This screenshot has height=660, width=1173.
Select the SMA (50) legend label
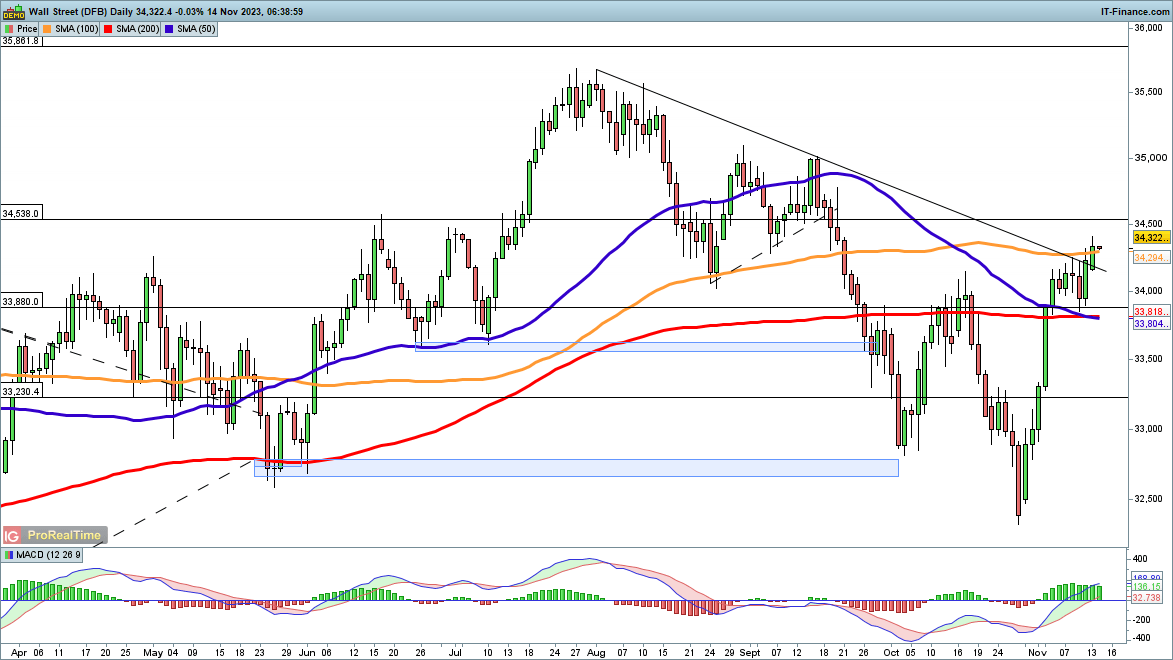(x=194, y=29)
